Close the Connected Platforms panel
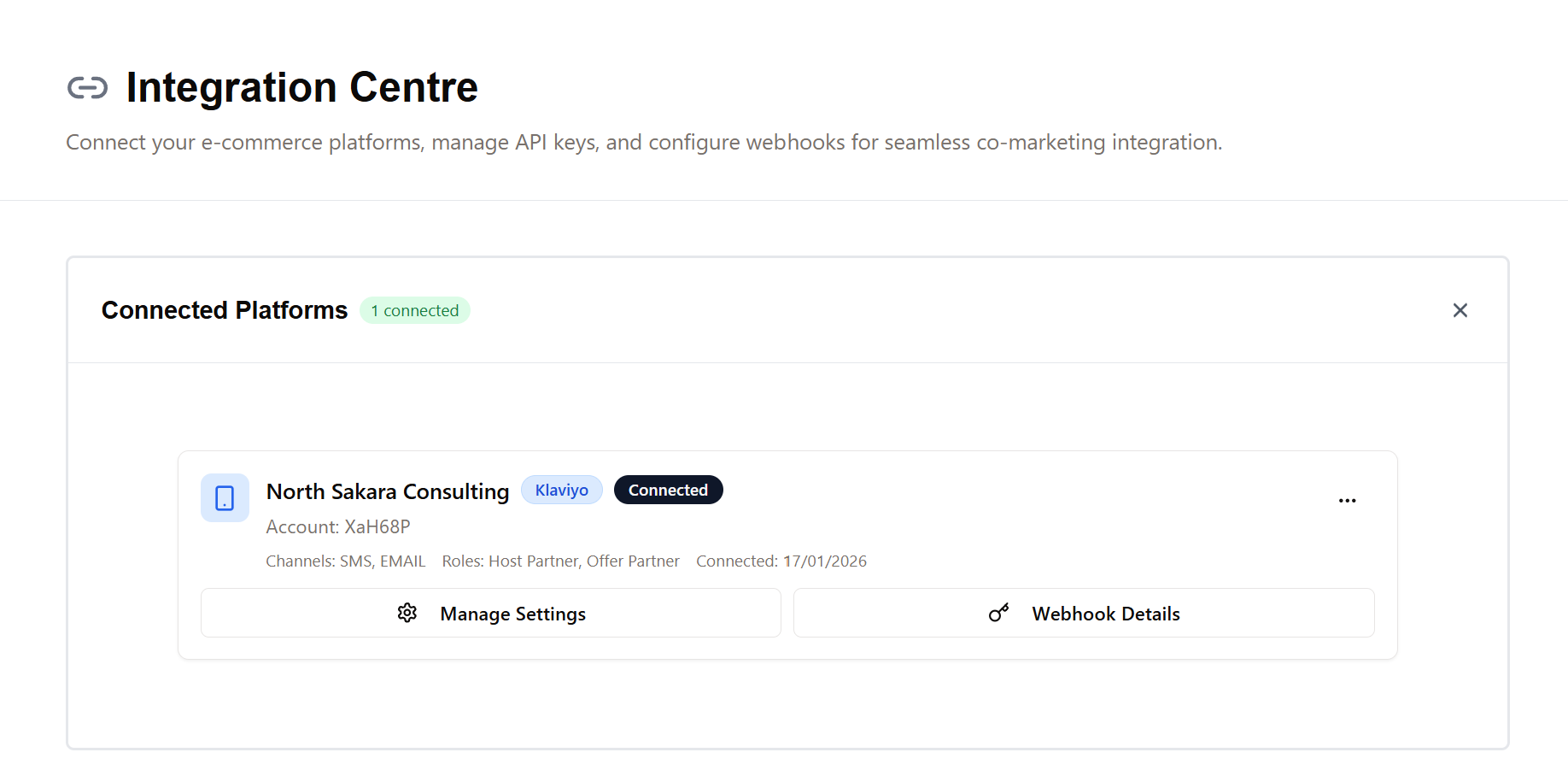Viewport: 1568px width, 764px height. (x=1460, y=310)
